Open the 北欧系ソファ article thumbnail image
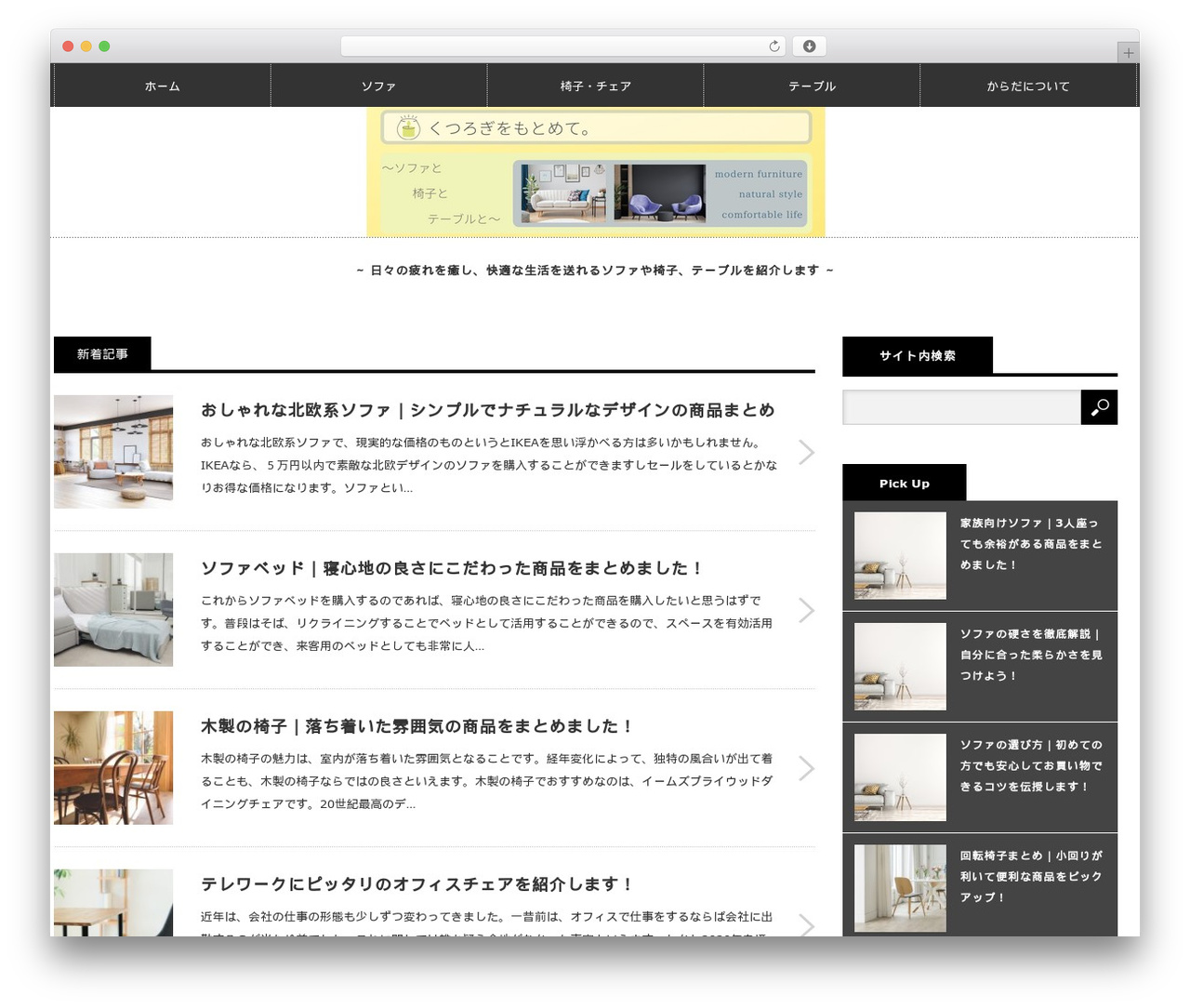 point(113,452)
